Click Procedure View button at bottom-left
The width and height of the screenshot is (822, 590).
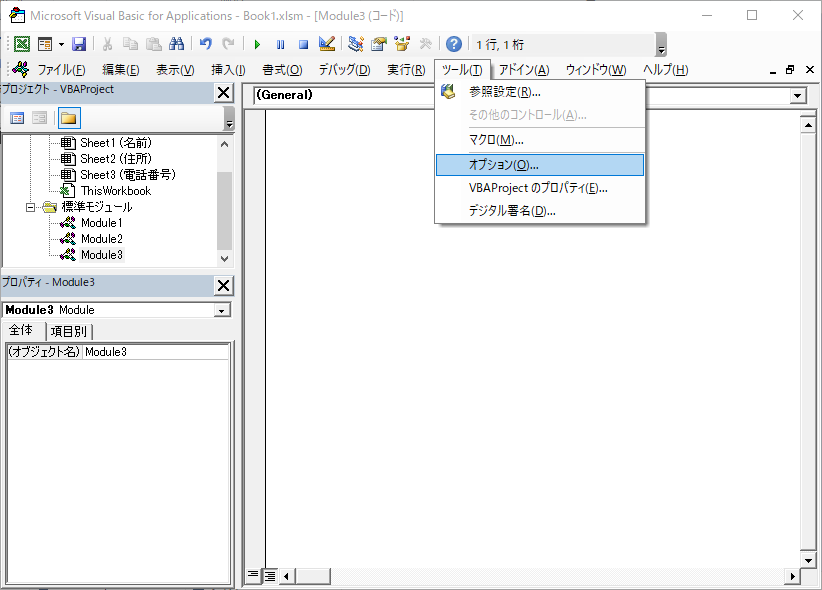[253, 576]
